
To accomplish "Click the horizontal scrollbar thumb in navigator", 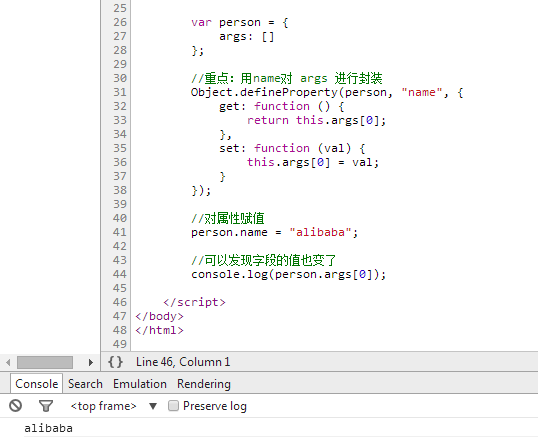I will pos(45,362).
